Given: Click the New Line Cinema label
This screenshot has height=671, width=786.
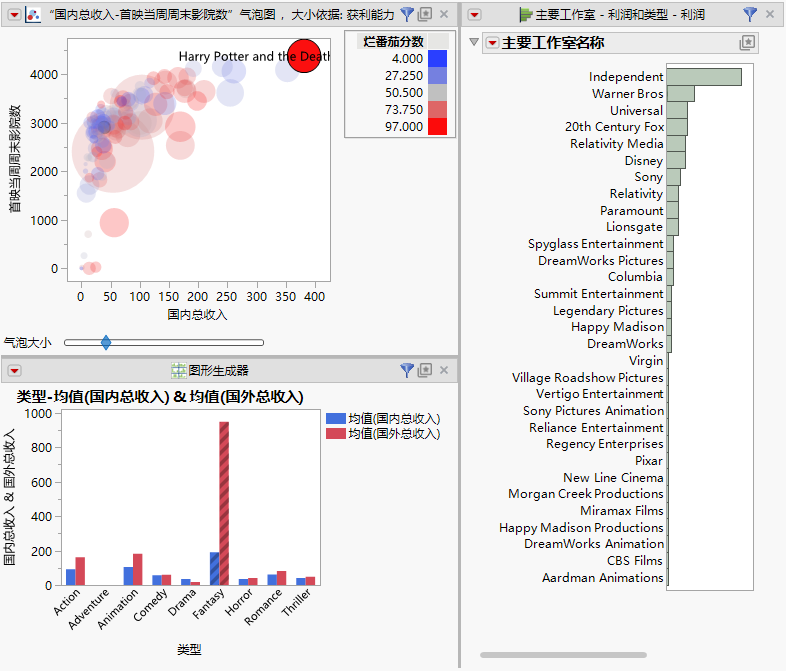Looking at the screenshot, I should pos(613,478).
